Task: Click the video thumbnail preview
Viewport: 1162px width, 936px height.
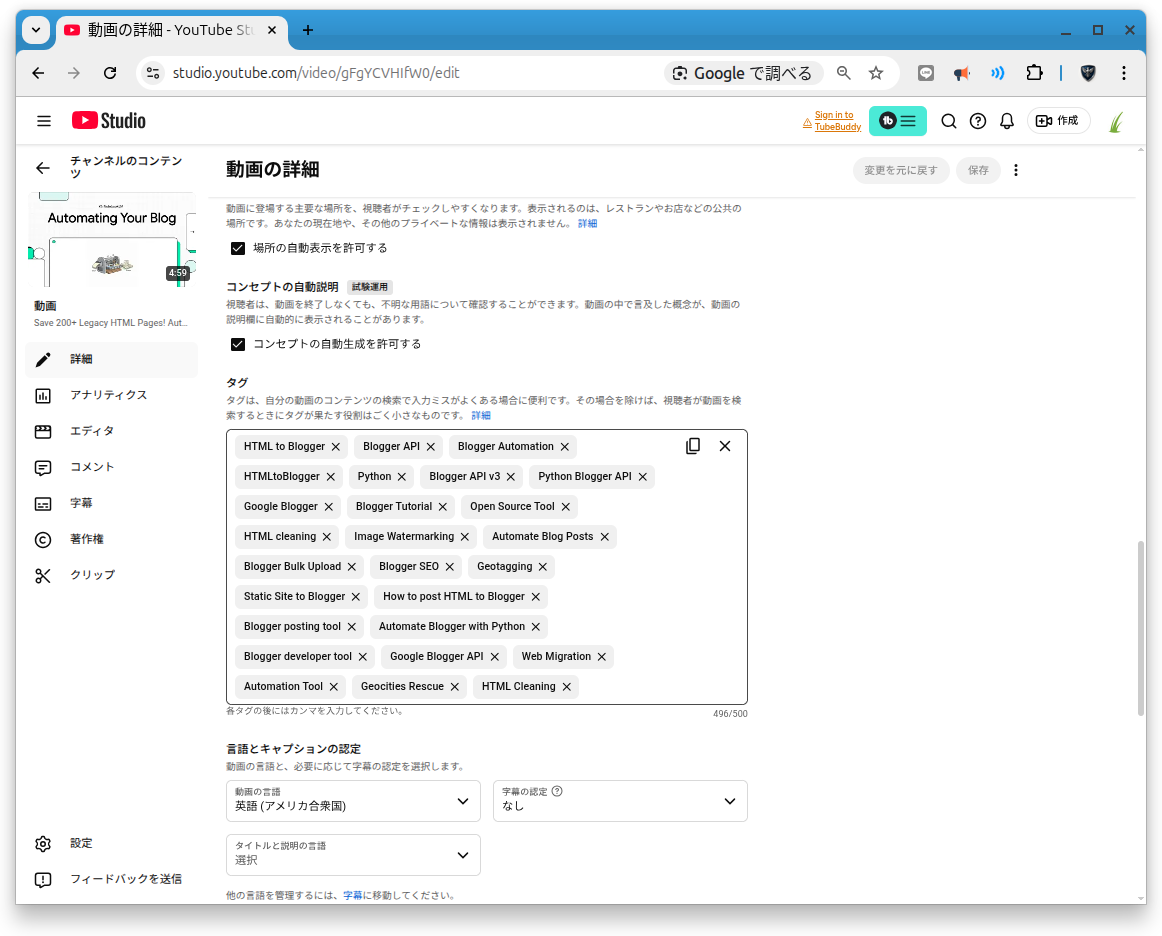Action: point(112,240)
